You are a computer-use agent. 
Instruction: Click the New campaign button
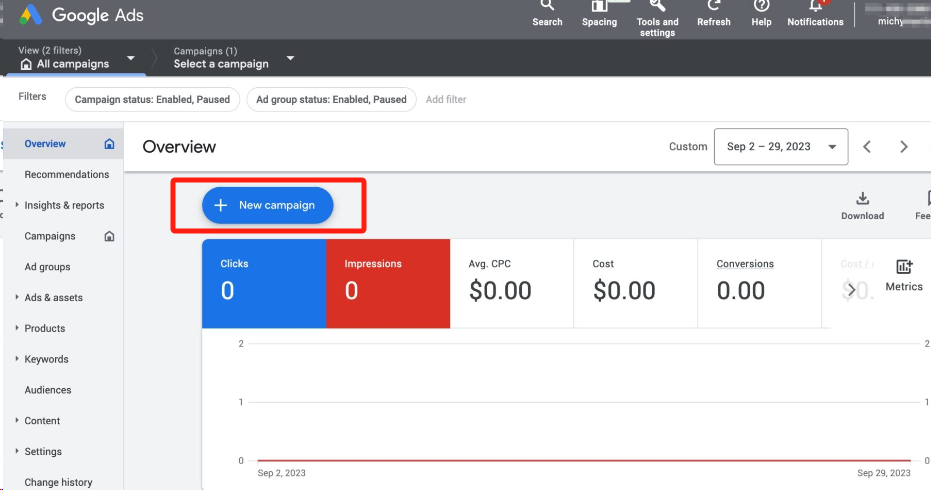point(267,206)
